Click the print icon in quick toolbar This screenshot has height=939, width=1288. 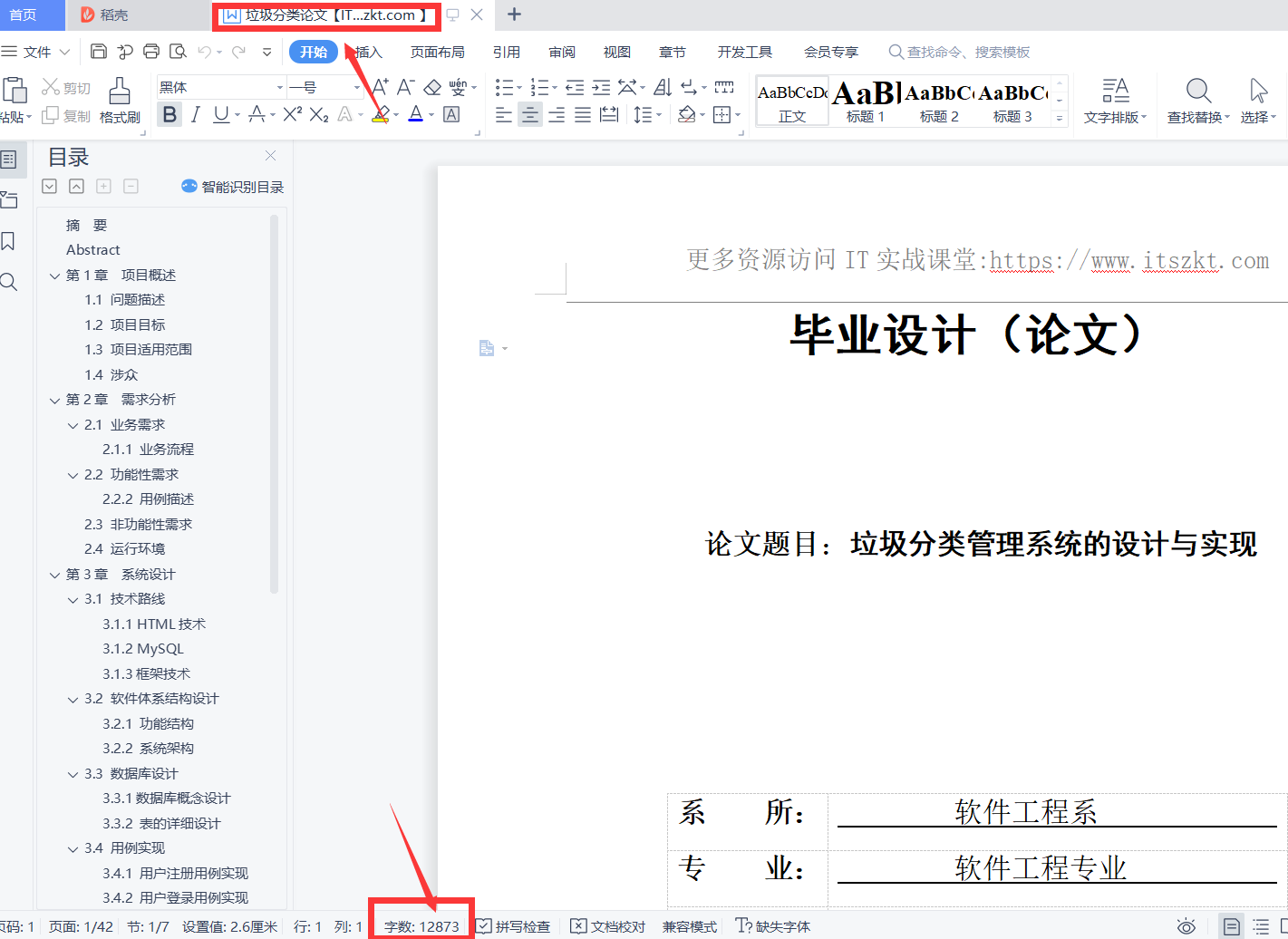point(151,52)
